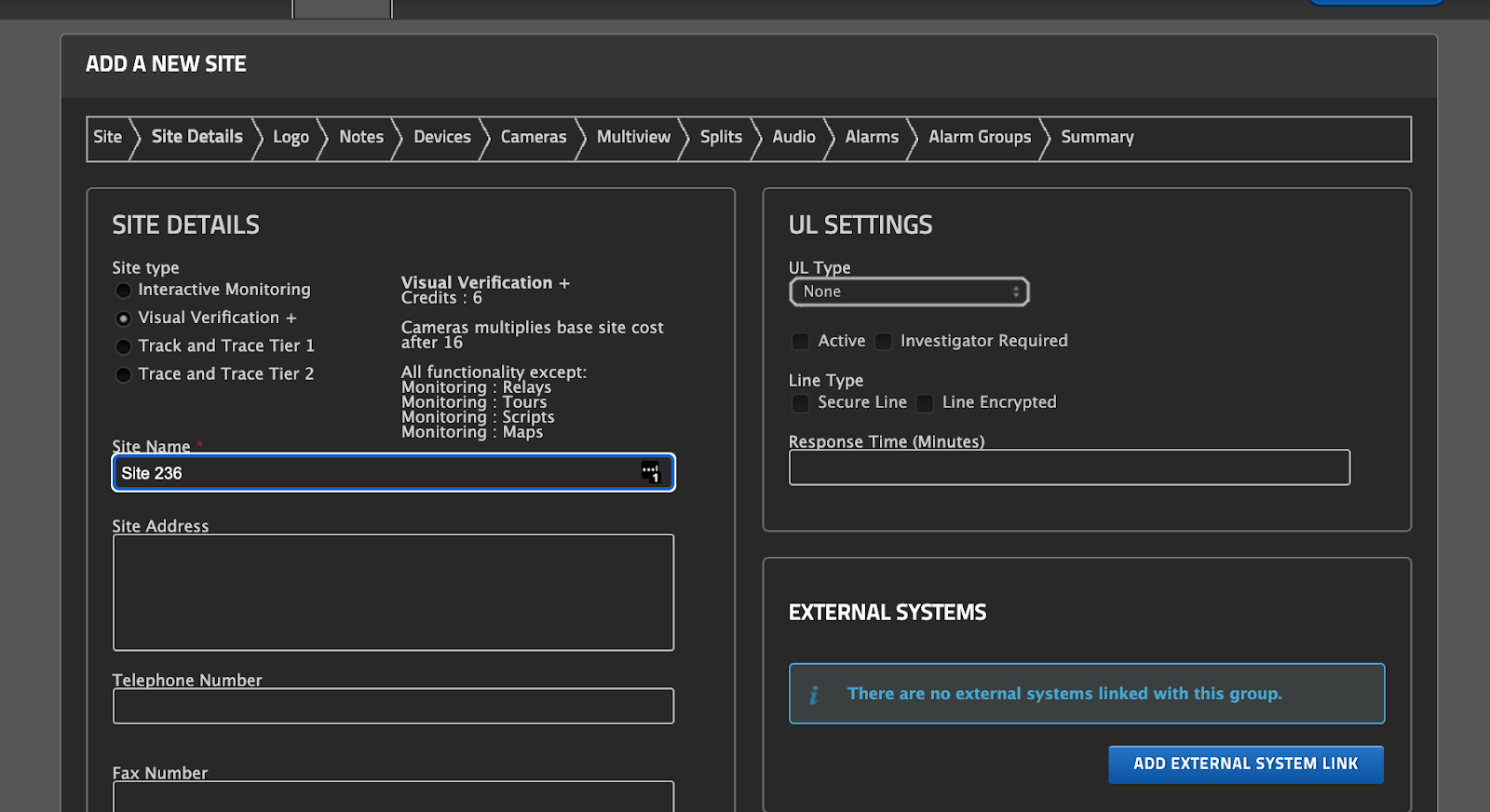Image resolution: width=1490 pixels, height=812 pixels.
Task: Open the Site Details step
Action: point(197,137)
